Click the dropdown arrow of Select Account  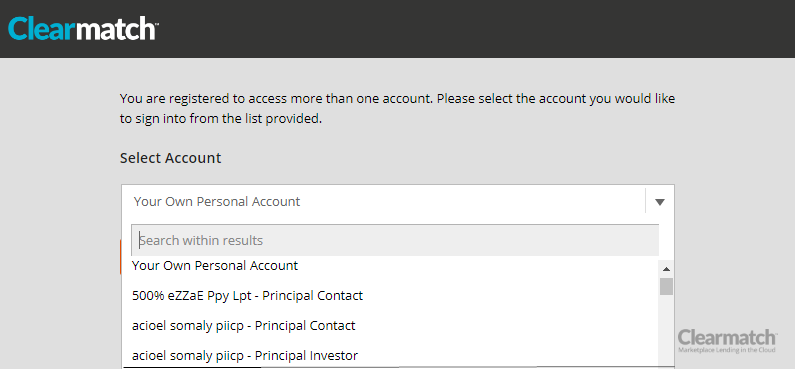[659, 202]
